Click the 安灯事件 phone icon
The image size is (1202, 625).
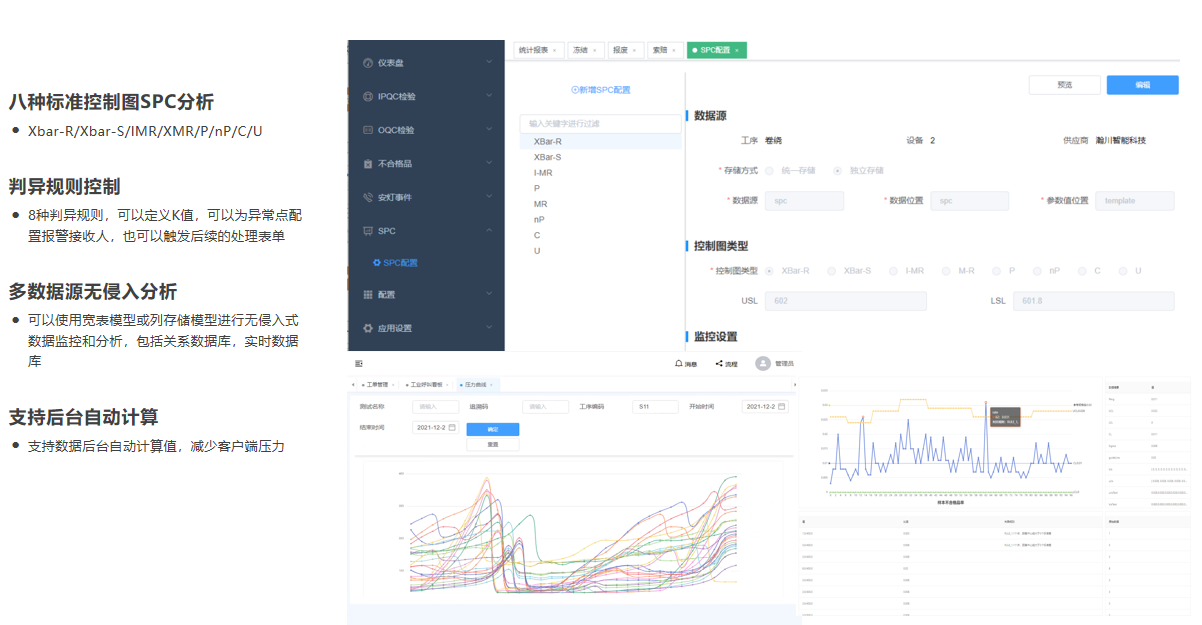pyautogui.click(x=368, y=197)
